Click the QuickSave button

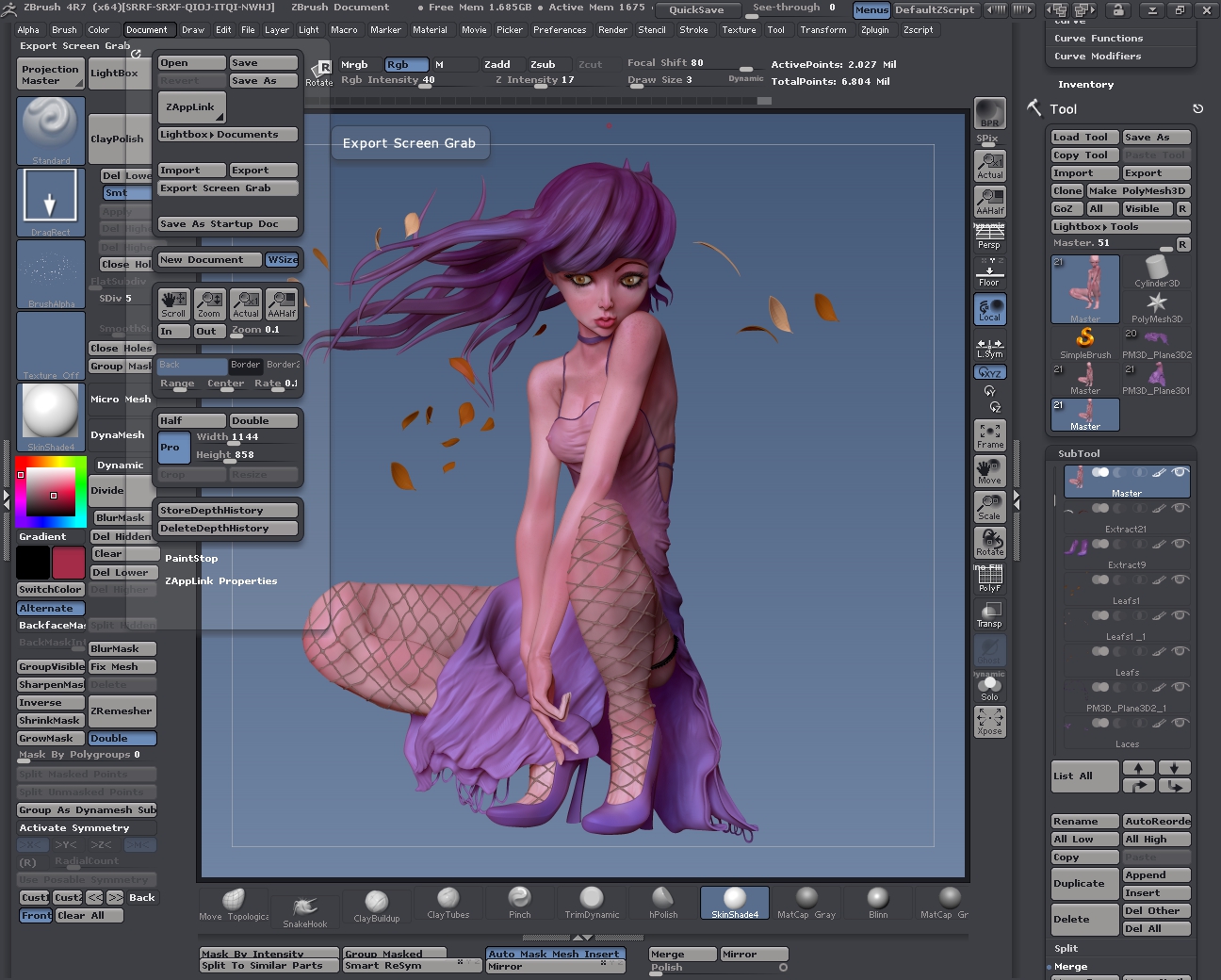(x=696, y=9)
